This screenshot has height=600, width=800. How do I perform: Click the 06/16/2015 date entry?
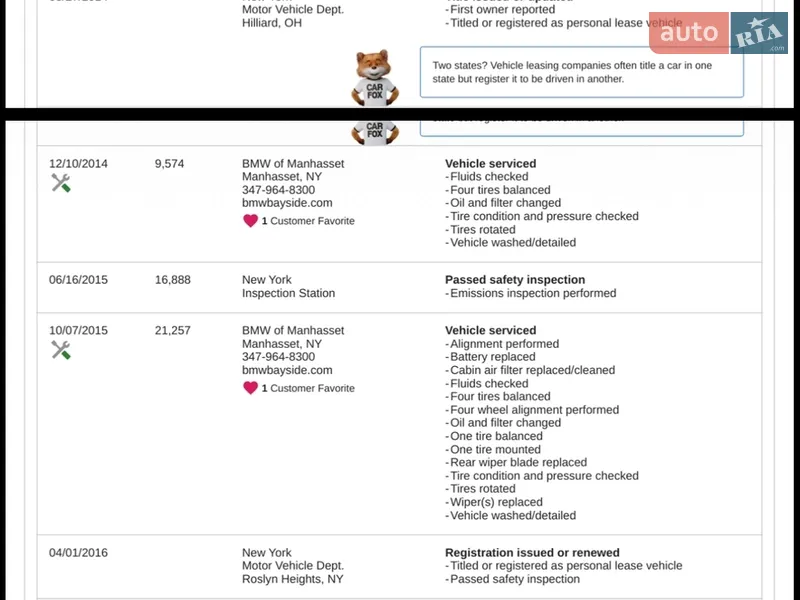click(x=78, y=280)
